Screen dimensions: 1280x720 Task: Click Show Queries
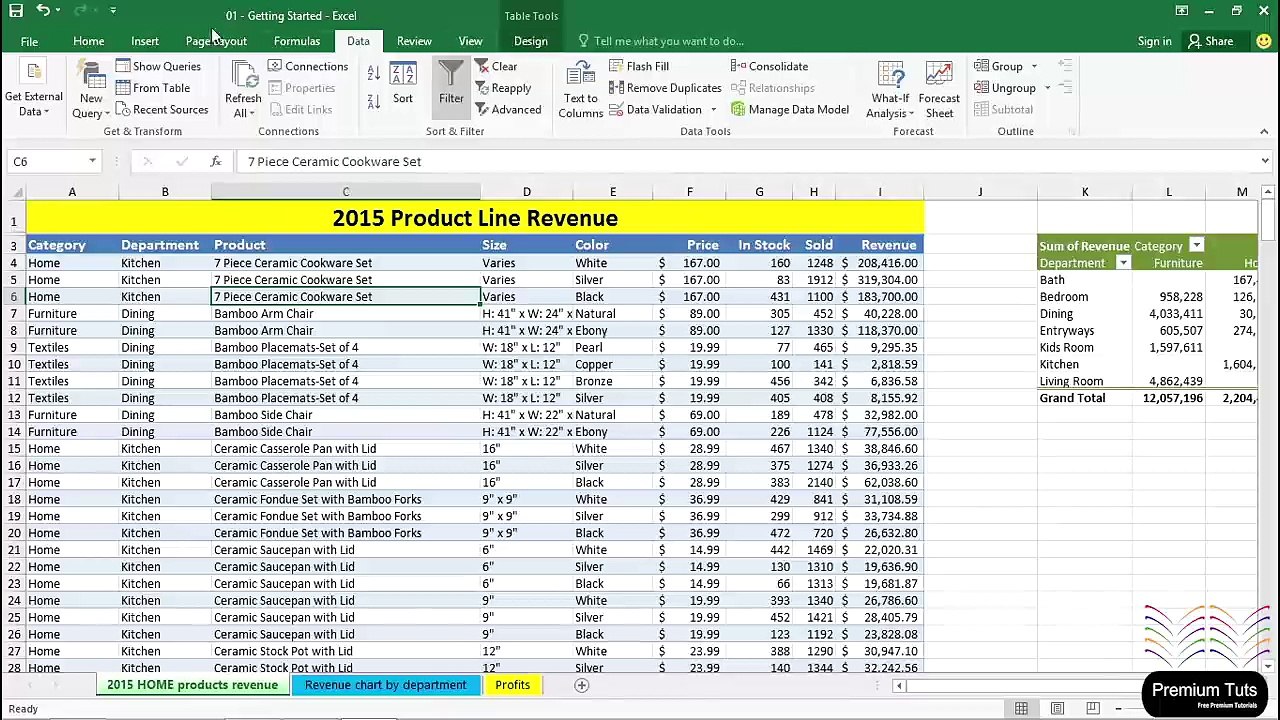pyautogui.click(x=158, y=66)
